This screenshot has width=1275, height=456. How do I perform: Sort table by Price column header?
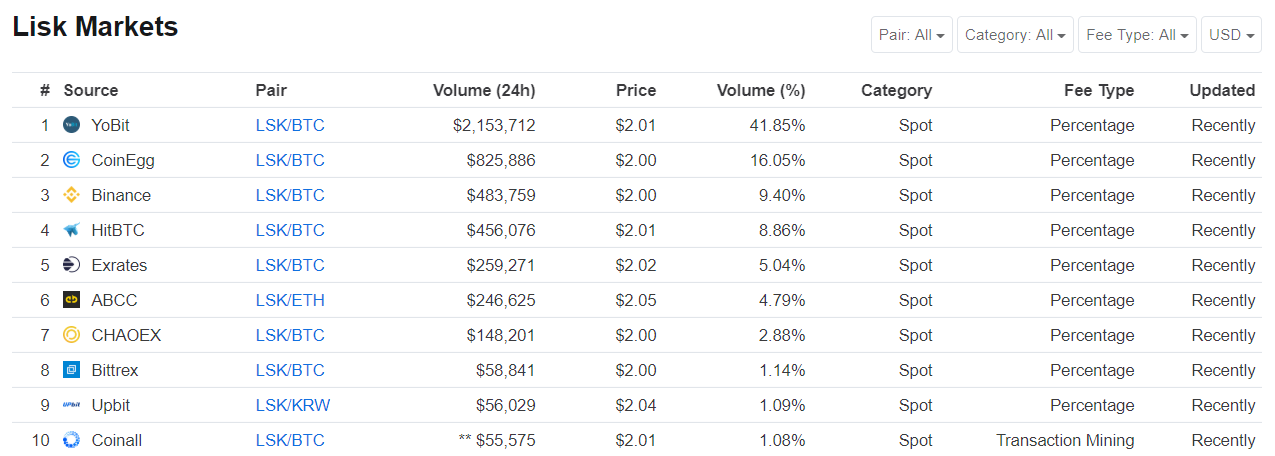click(x=636, y=90)
